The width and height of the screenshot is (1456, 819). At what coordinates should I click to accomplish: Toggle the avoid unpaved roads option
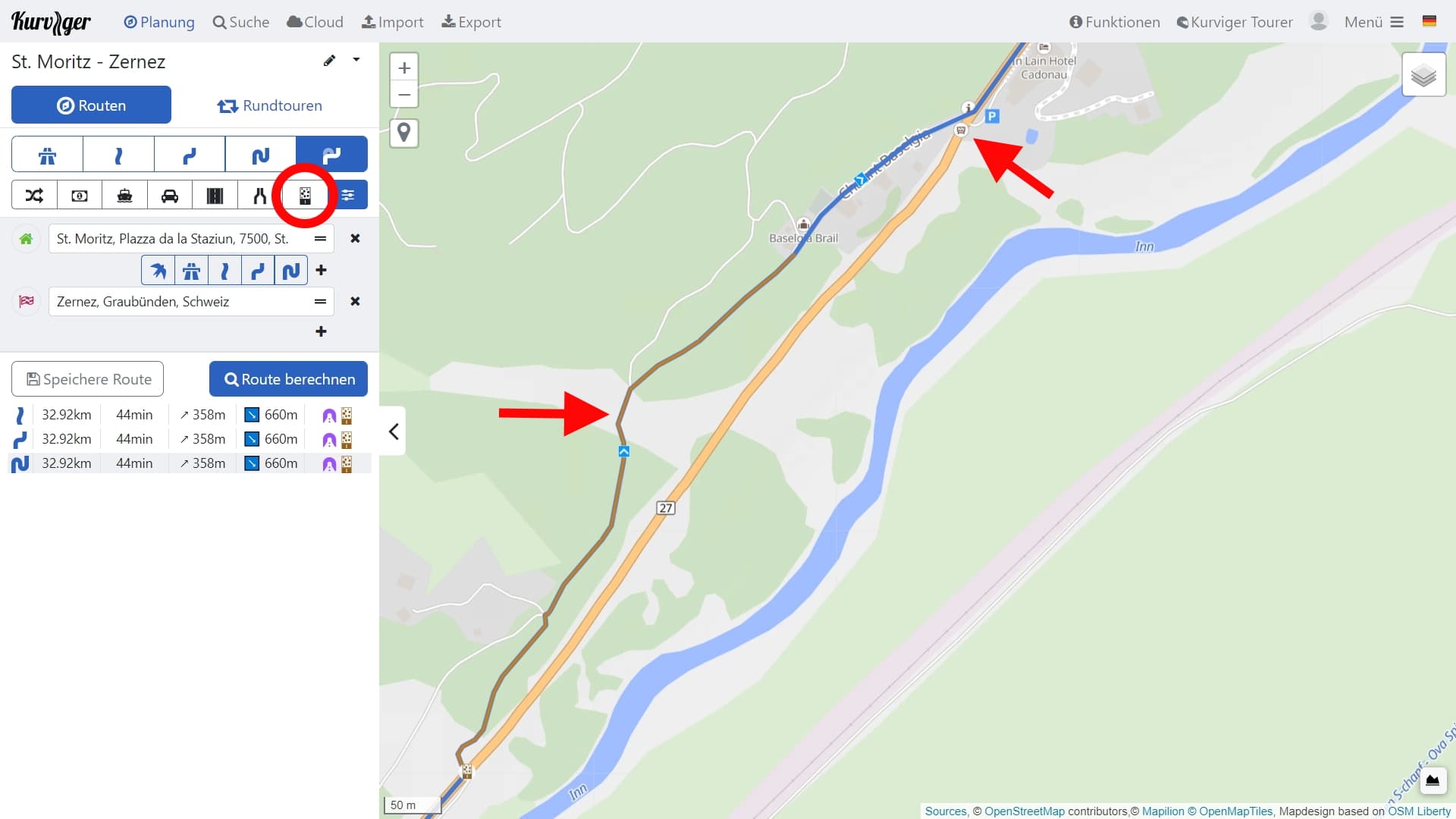coord(305,196)
